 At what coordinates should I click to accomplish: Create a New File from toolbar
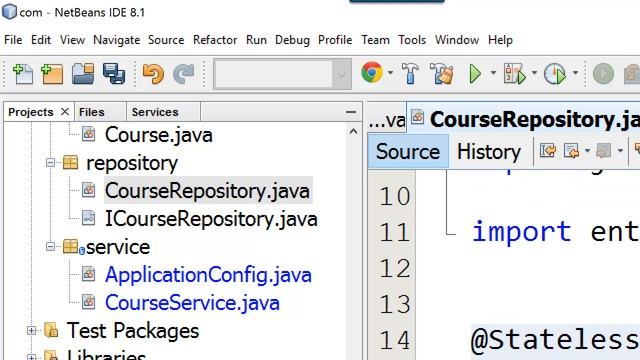coord(23,74)
